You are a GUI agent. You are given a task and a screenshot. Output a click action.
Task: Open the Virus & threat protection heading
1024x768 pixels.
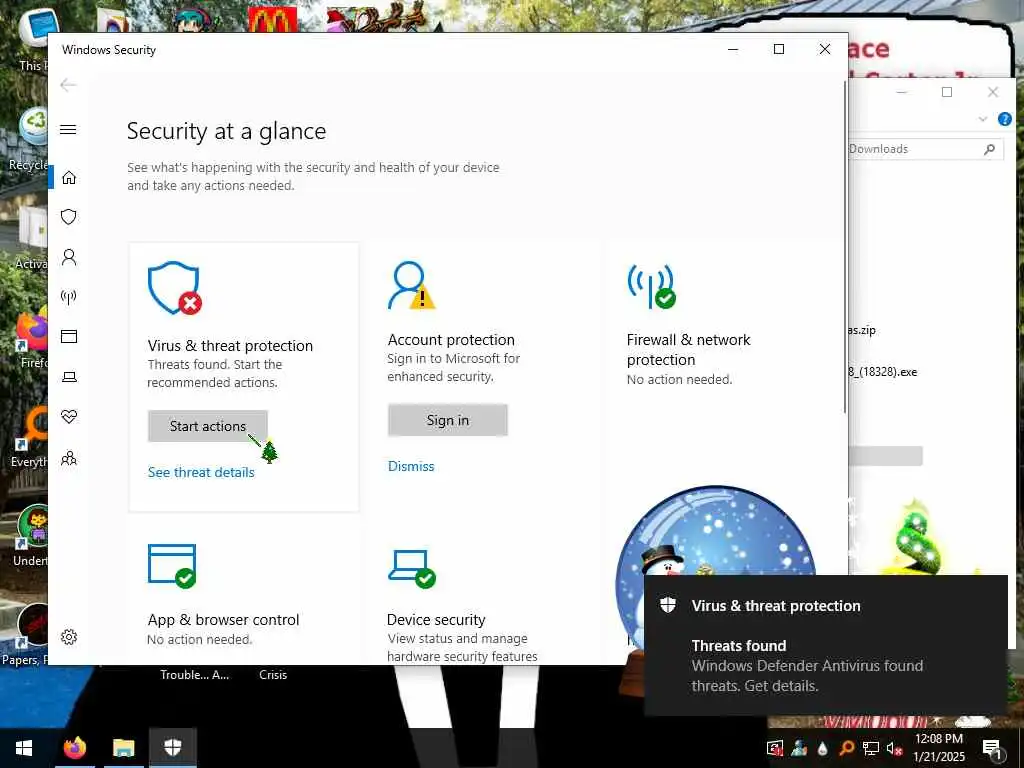[x=230, y=345]
